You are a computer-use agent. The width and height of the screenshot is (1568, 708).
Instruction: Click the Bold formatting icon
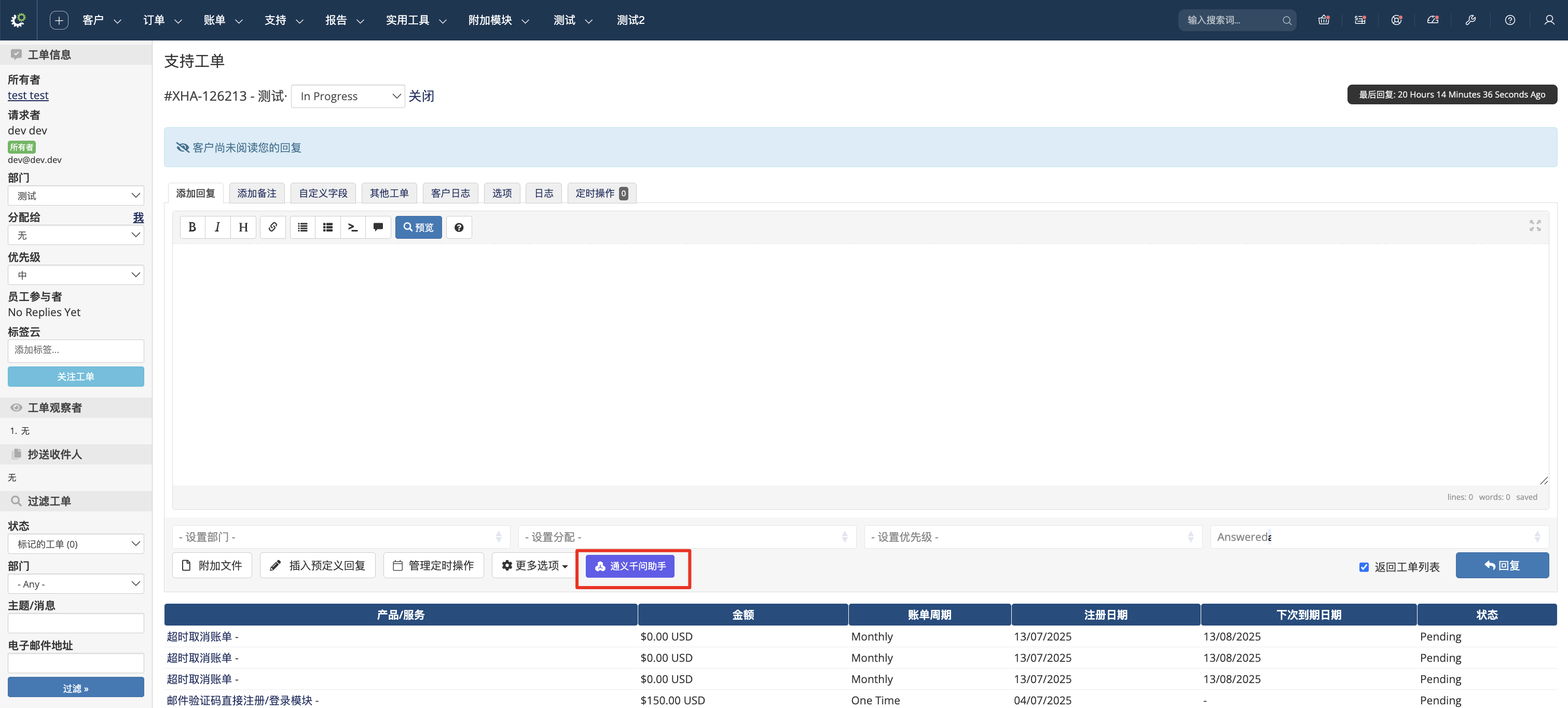192,227
